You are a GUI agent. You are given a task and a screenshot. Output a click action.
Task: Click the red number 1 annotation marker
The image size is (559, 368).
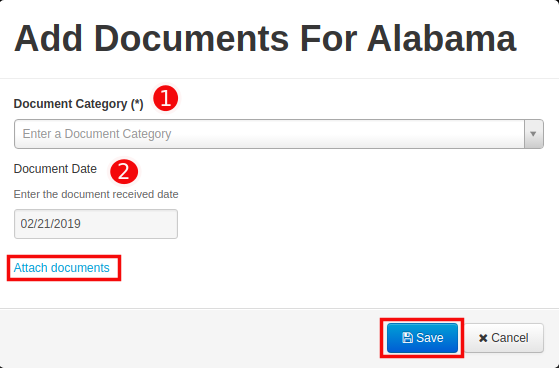(166, 98)
